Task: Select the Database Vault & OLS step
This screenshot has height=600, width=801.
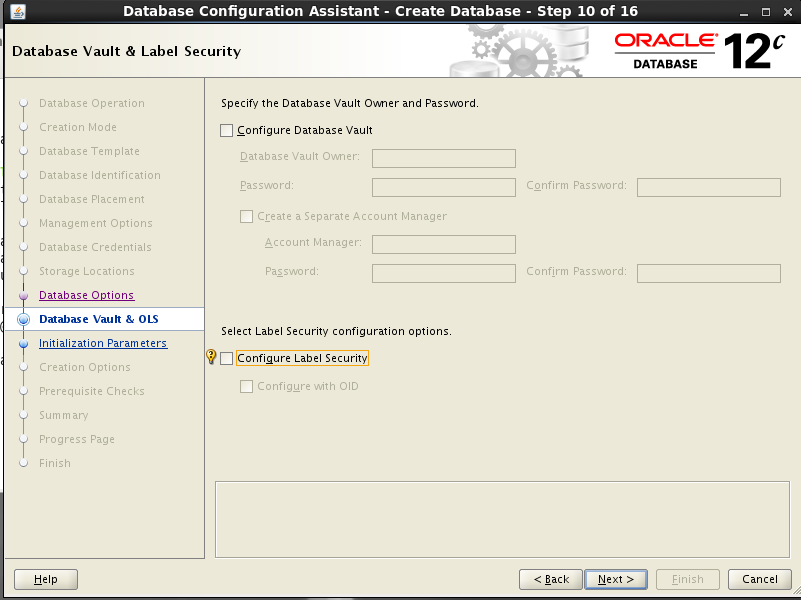Action: [x=99, y=319]
